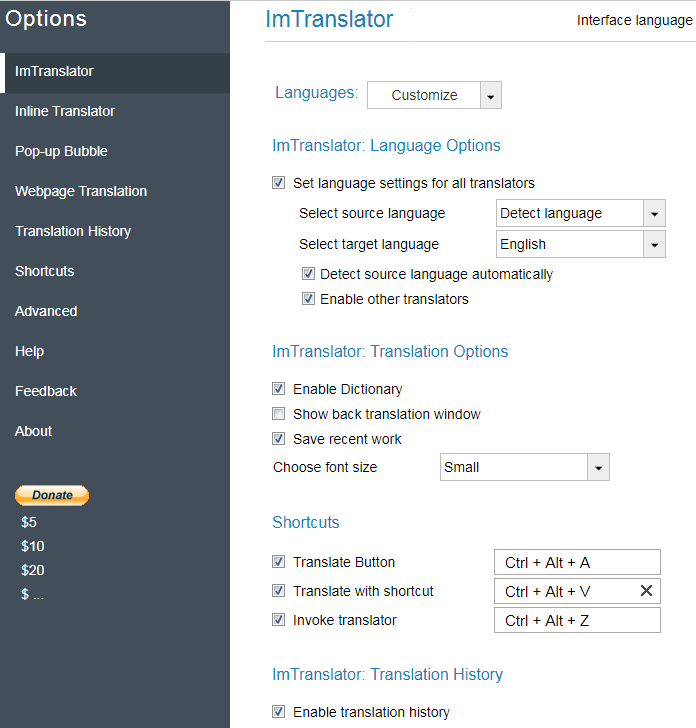Clear the Translate with shortcut field
The width and height of the screenshot is (696, 728).
coord(646,591)
